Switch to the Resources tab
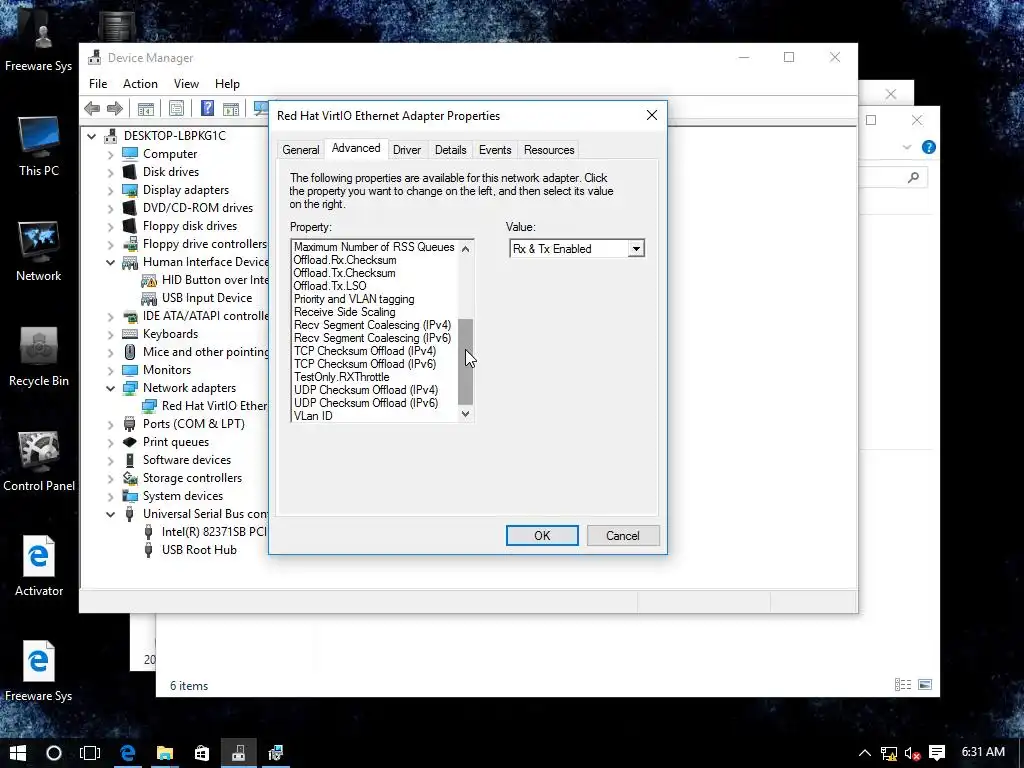1024x768 pixels. pos(549,150)
